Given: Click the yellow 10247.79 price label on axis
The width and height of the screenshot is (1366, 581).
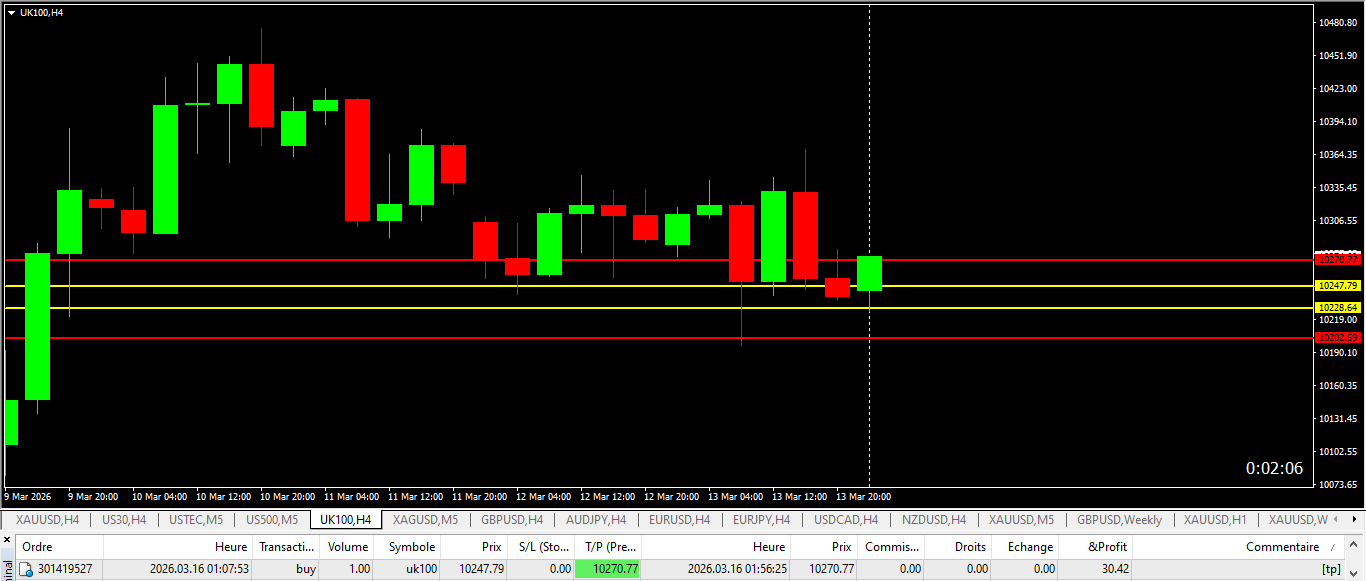Looking at the screenshot, I should tap(1337, 286).
